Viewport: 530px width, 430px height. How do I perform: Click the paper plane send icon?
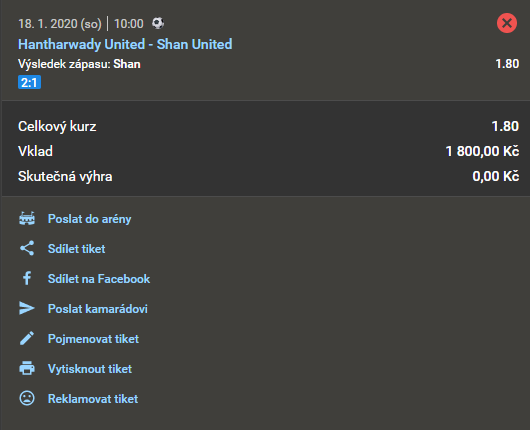coord(27,308)
